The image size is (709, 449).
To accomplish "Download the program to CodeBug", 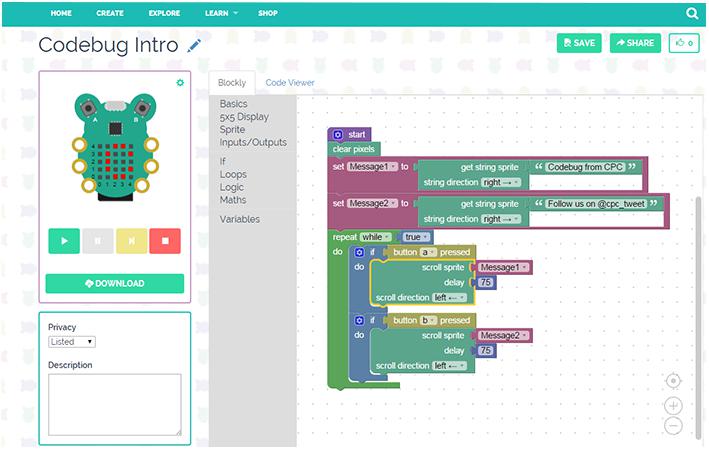I will pyautogui.click(x=115, y=284).
